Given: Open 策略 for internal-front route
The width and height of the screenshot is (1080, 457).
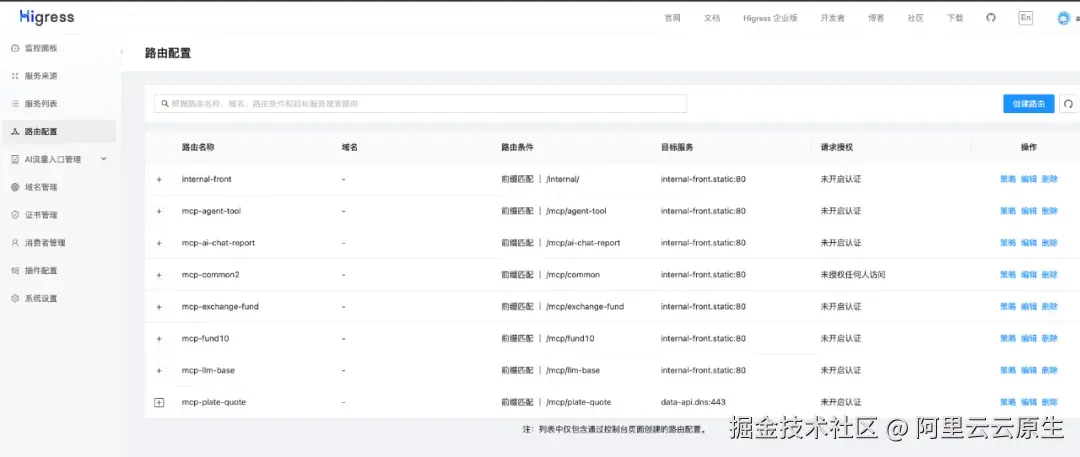Looking at the screenshot, I should point(1008,179).
